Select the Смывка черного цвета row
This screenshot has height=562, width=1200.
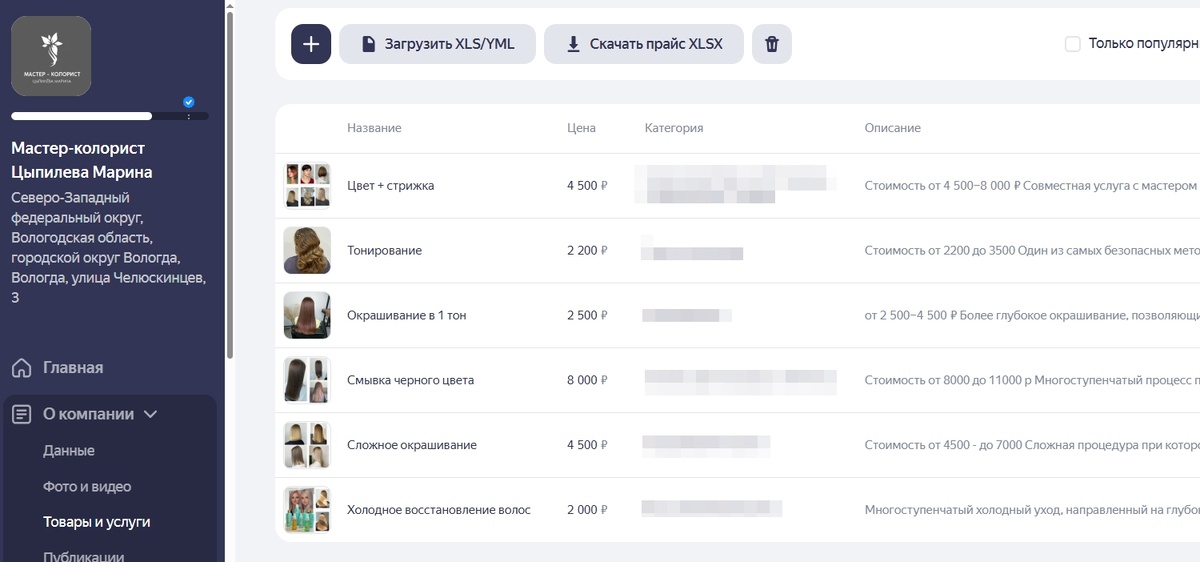(x=738, y=380)
